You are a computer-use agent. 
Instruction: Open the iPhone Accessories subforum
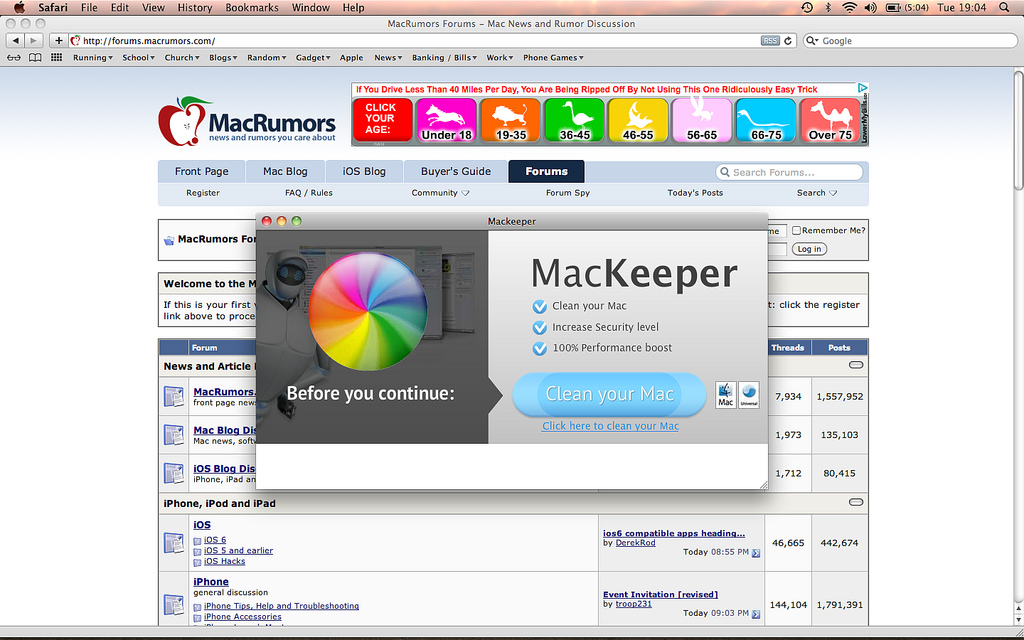[x=242, y=616]
